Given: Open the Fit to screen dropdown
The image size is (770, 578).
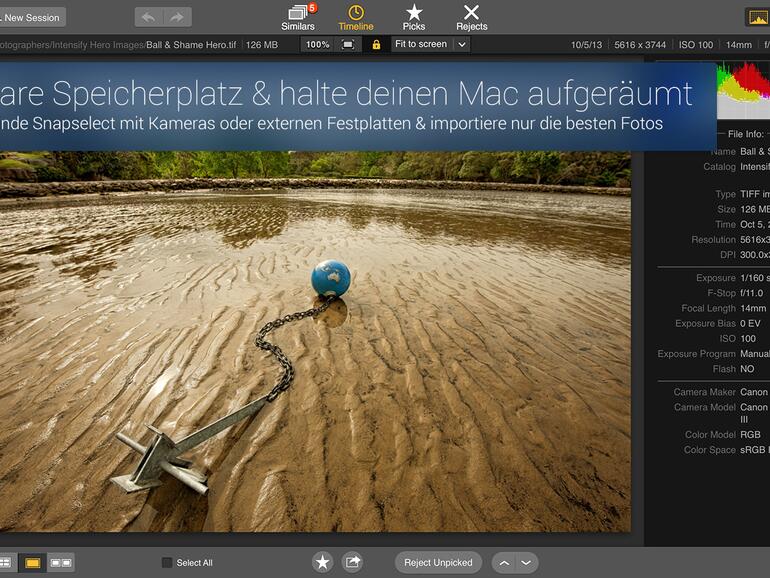Looking at the screenshot, I should [x=430, y=44].
